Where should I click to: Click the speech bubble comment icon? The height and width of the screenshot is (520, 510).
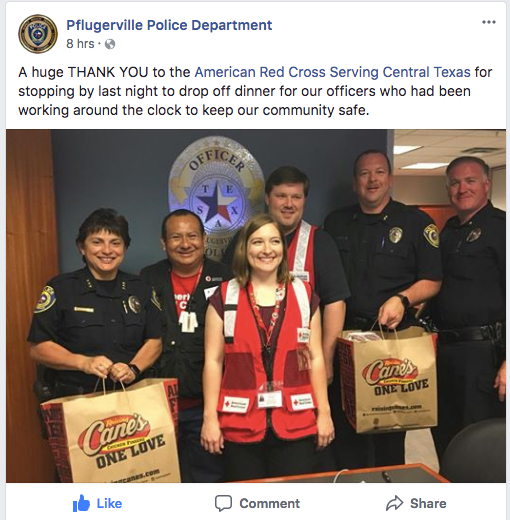tap(223, 503)
